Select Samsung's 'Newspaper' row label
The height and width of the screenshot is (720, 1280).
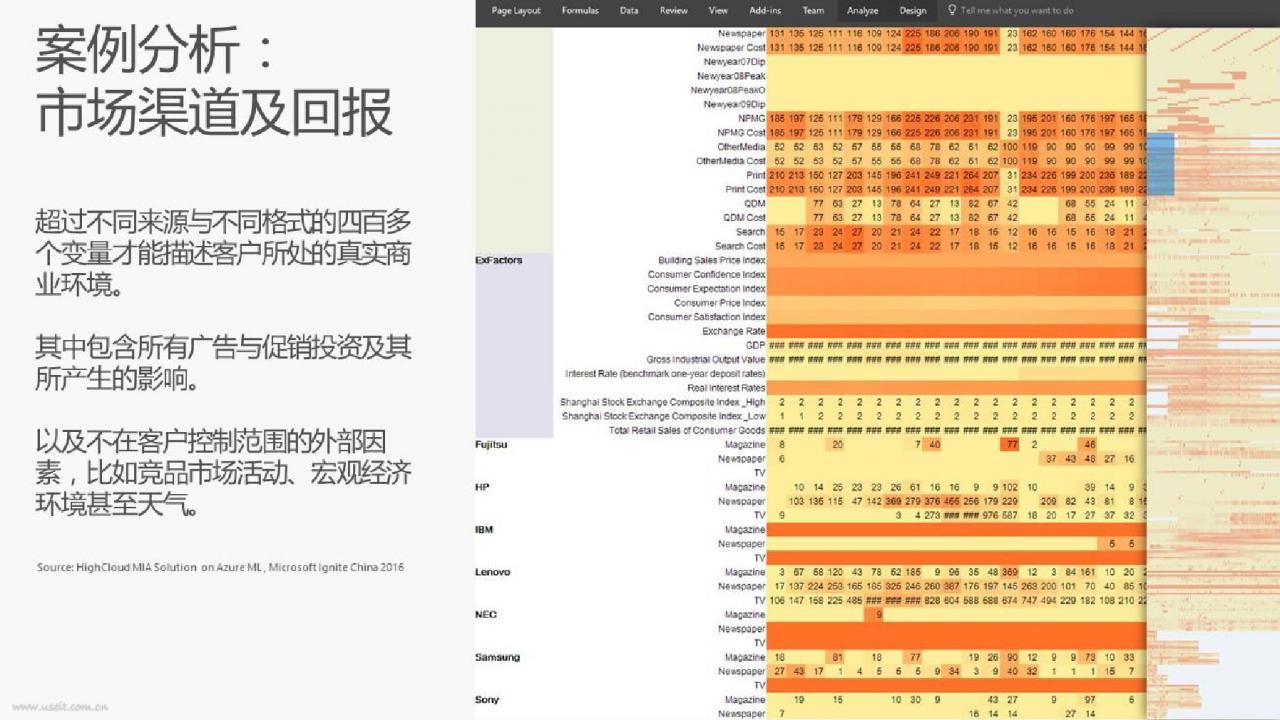pyautogui.click(x=741, y=671)
